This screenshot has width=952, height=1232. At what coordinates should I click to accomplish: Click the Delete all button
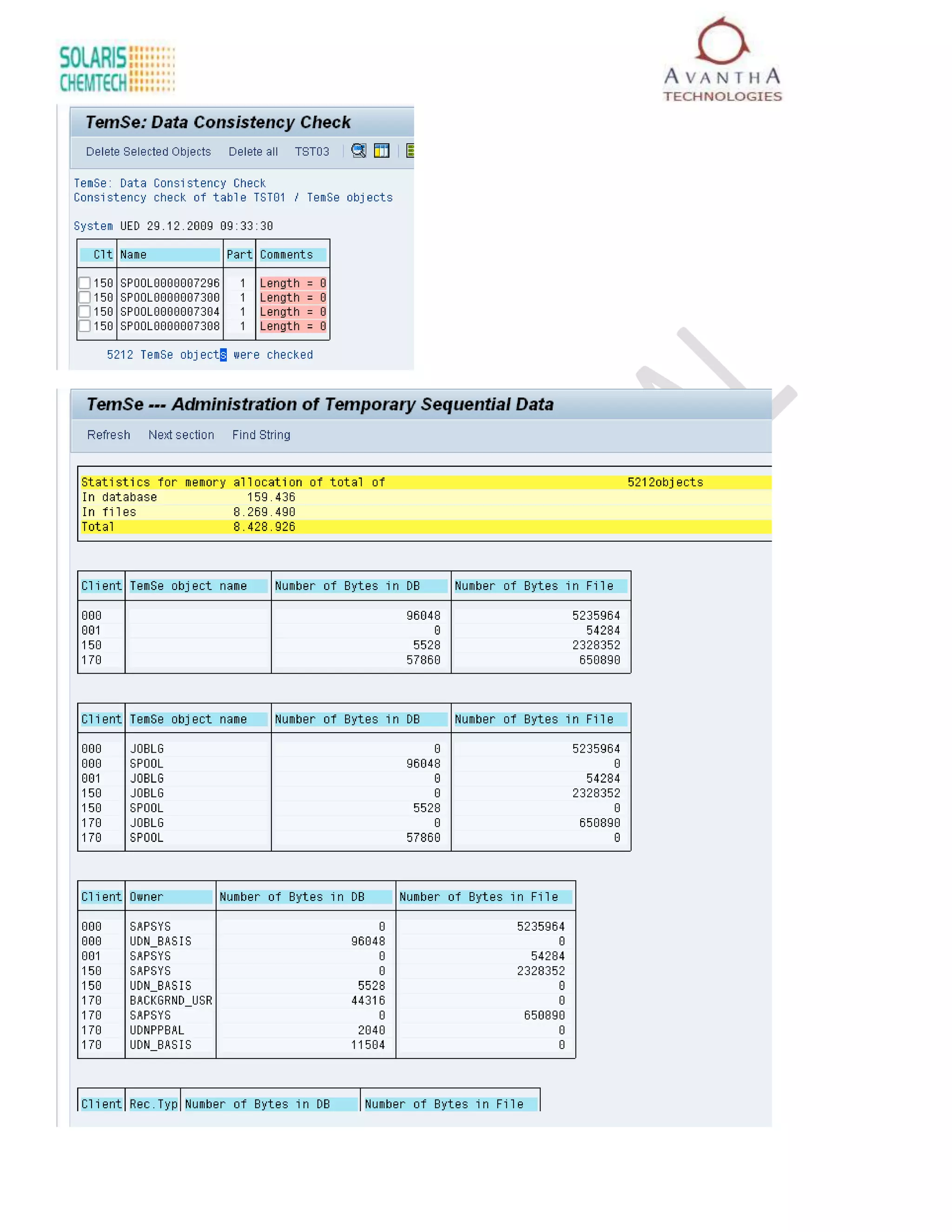[253, 152]
